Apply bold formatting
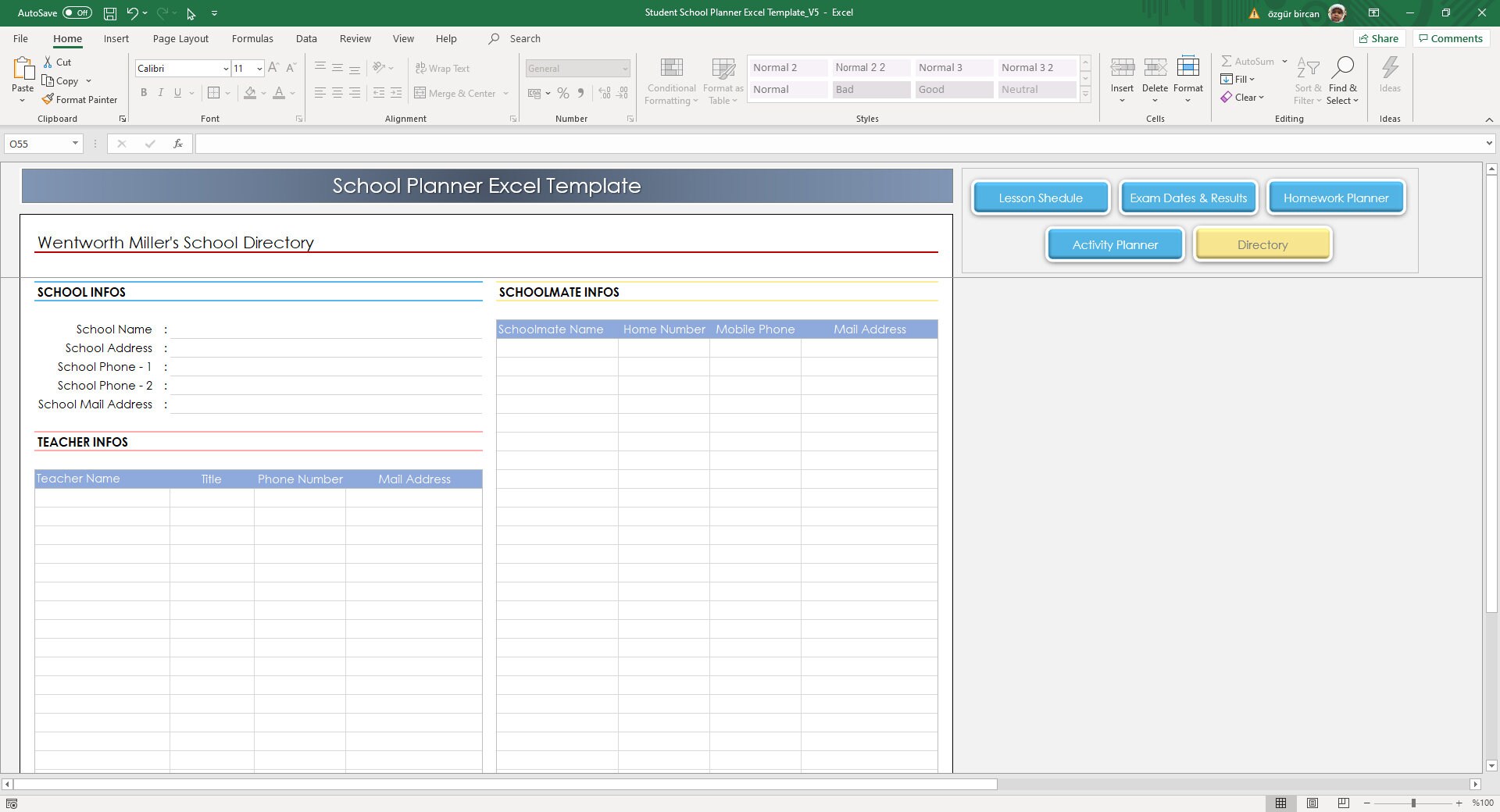This screenshot has width=1500, height=812. tap(144, 93)
